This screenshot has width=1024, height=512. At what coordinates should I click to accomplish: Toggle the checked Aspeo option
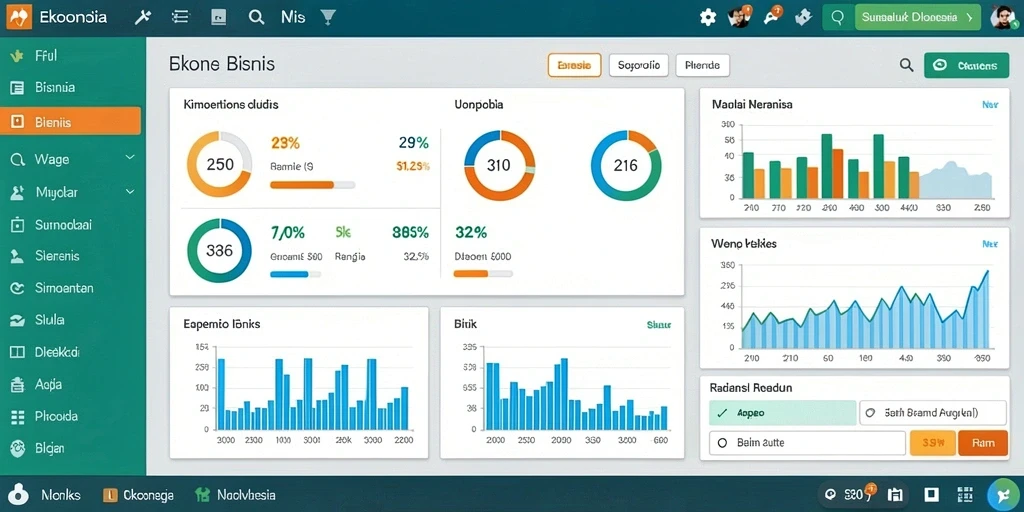pos(782,413)
